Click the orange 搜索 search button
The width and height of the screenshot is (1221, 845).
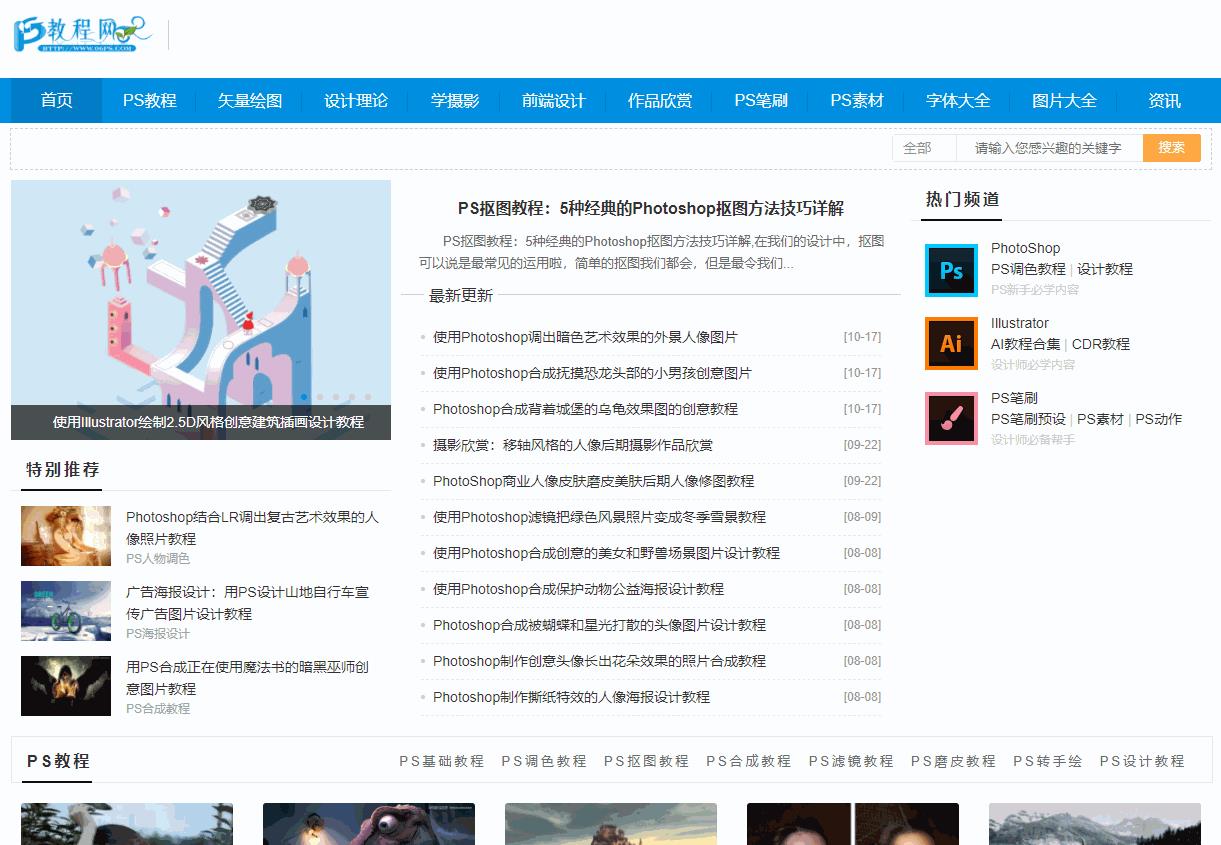(1171, 148)
